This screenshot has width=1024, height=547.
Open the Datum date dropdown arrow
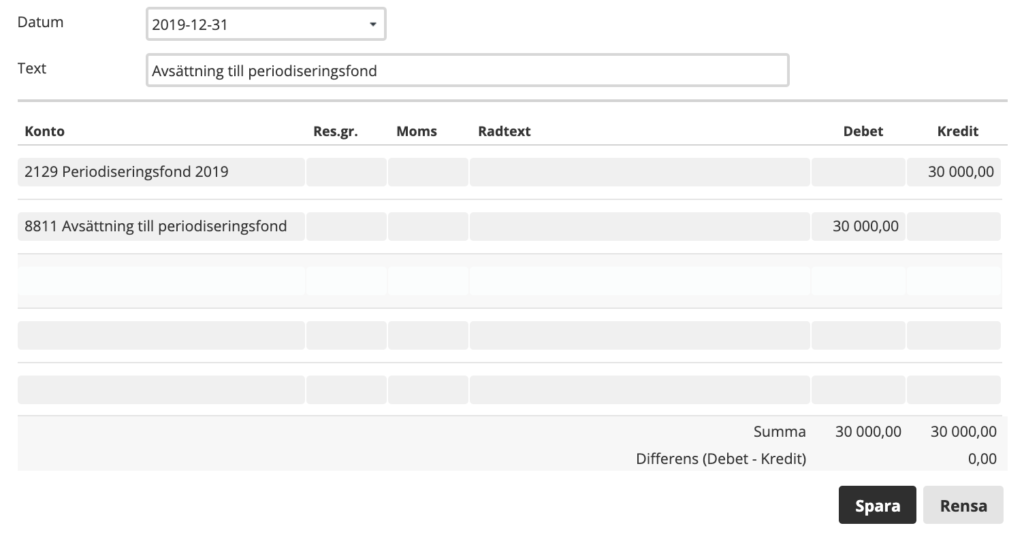tap(372, 25)
